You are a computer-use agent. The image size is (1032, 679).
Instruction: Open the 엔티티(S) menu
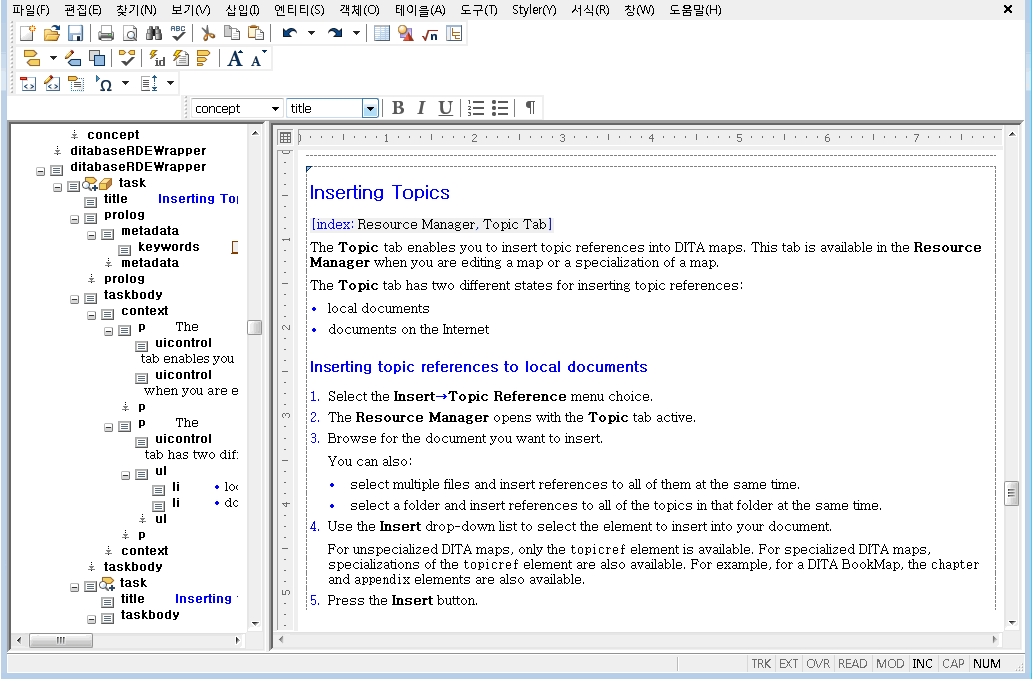tap(299, 10)
